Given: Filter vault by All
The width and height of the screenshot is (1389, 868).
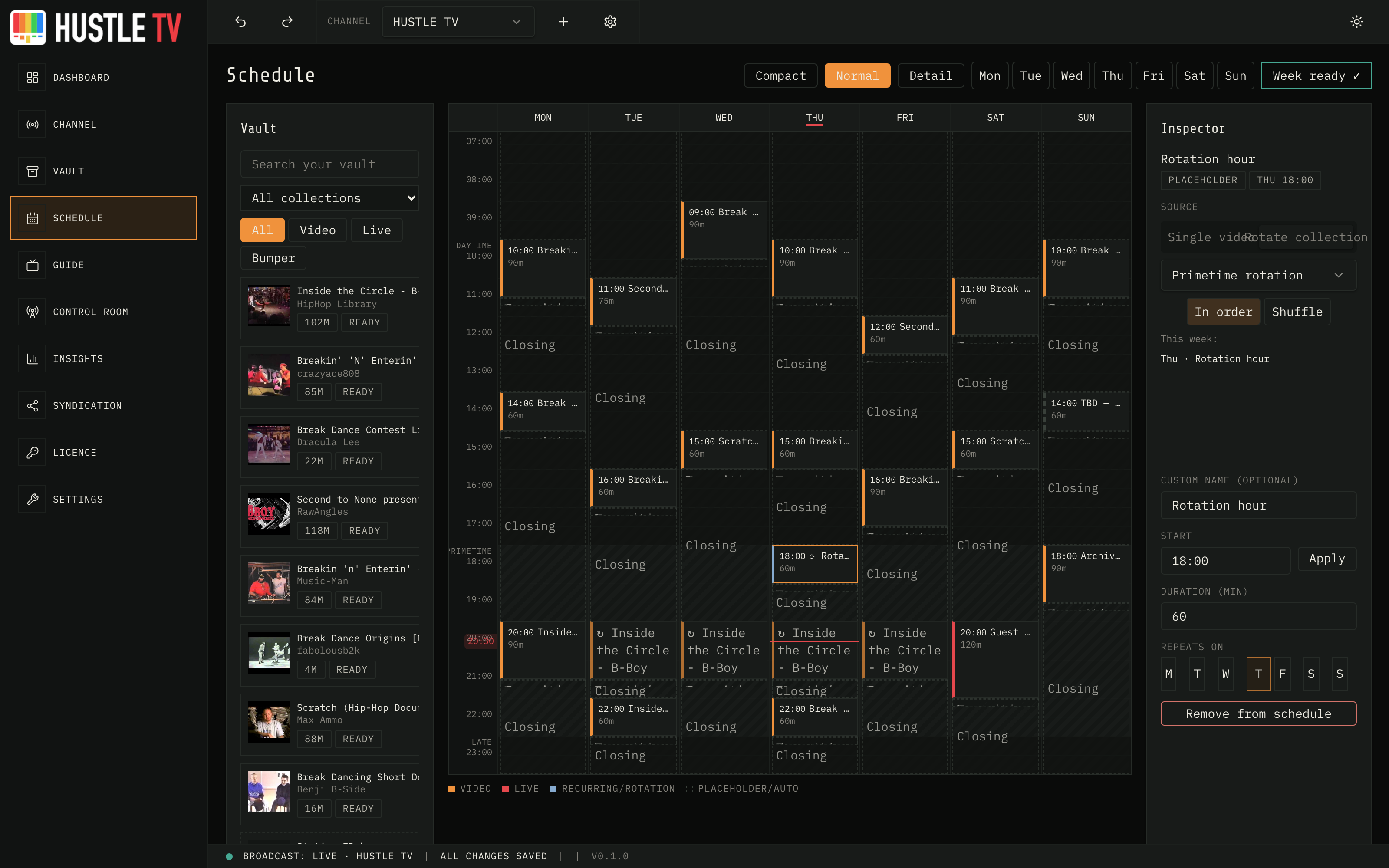Looking at the screenshot, I should point(262,230).
